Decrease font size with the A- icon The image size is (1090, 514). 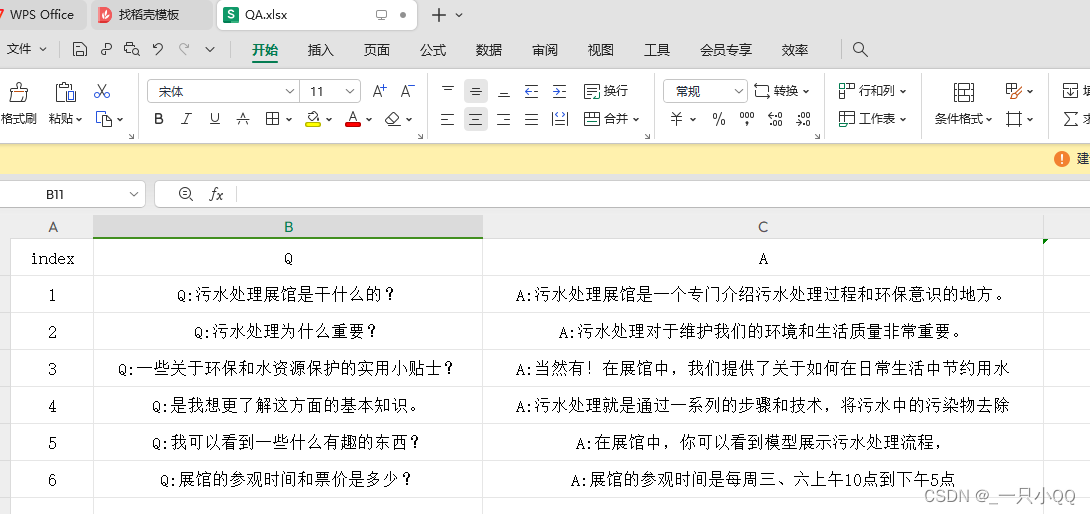click(408, 91)
